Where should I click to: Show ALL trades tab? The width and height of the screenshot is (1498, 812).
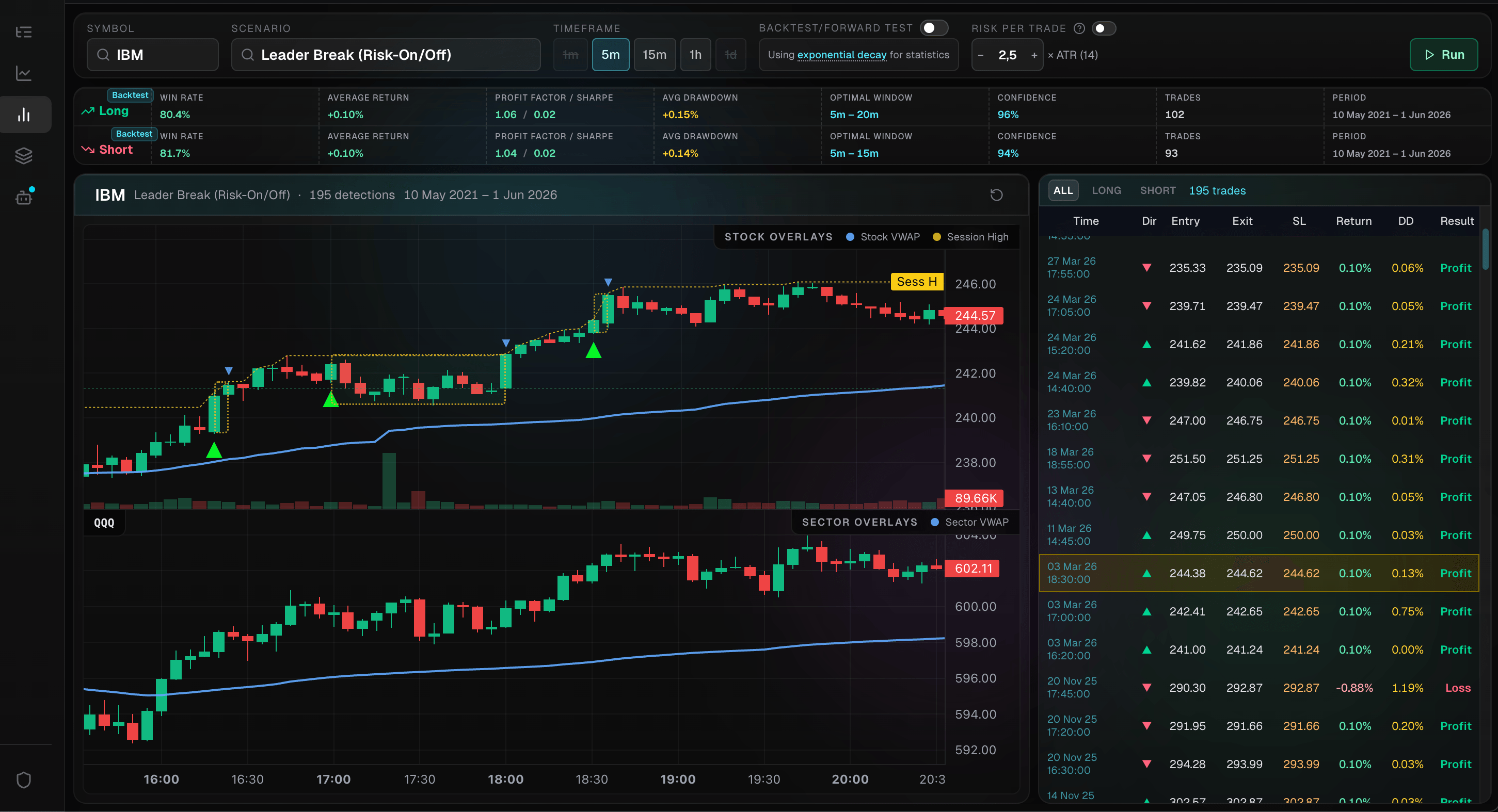click(1063, 191)
